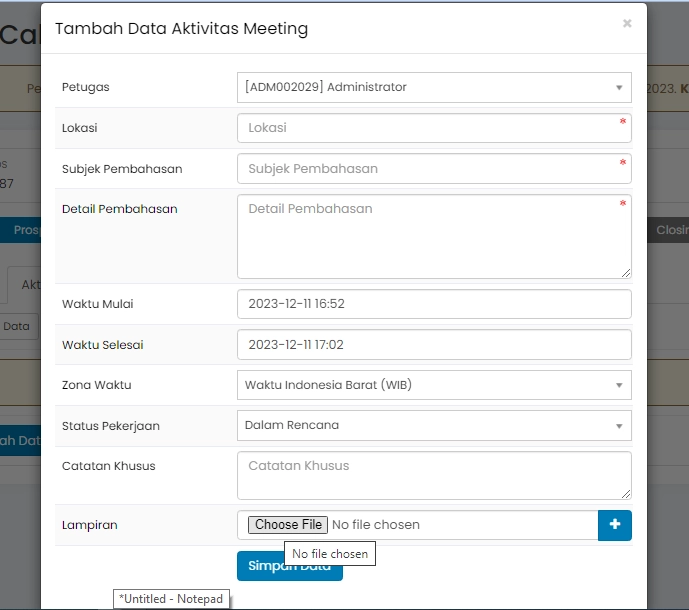Focus the Subjek Pembahasan text field
The height and width of the screenshot is (610, 689).
(434, 169)
